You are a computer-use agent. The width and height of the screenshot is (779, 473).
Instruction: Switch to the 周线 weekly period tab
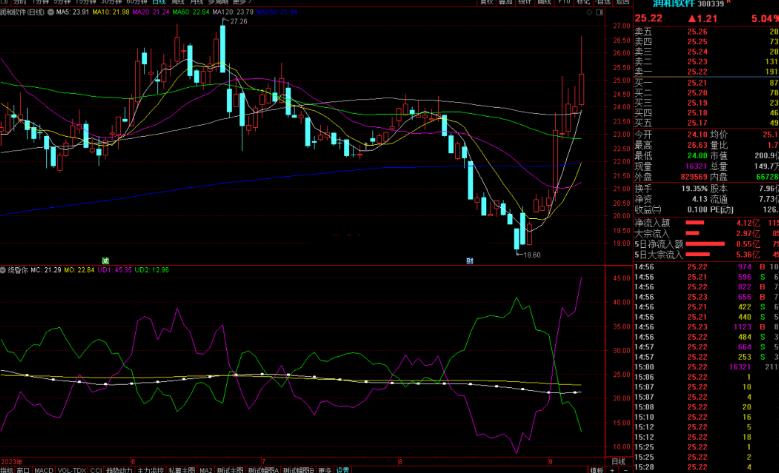click(x=178, y=2)
